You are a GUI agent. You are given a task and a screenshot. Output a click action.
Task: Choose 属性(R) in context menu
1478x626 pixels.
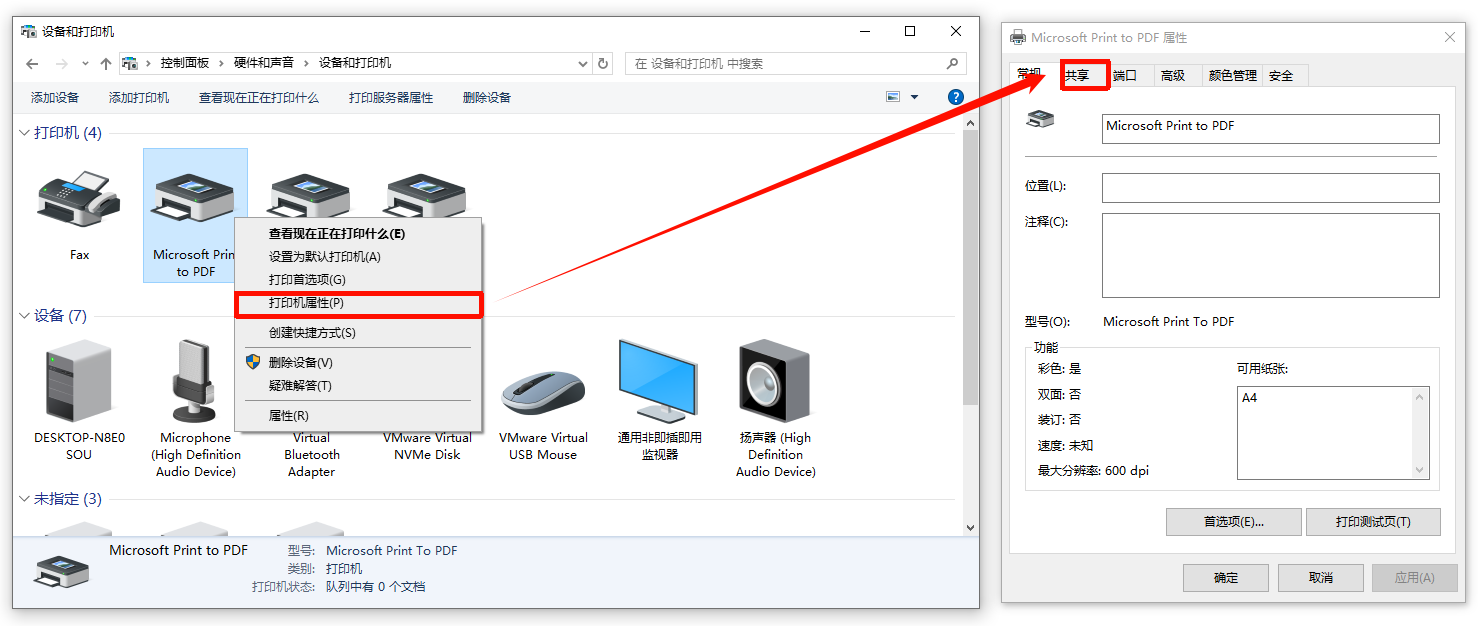tap(358, 416)
